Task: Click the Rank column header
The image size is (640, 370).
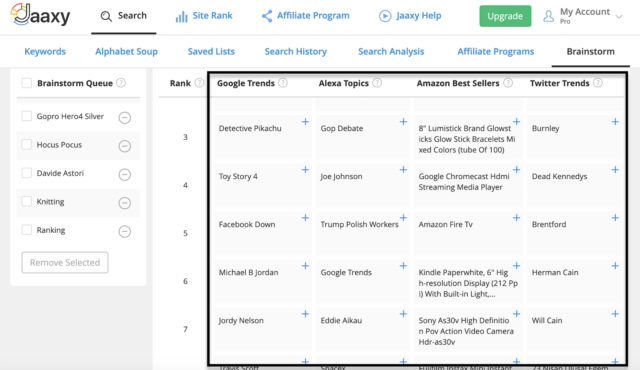Action: coord(180,83)
